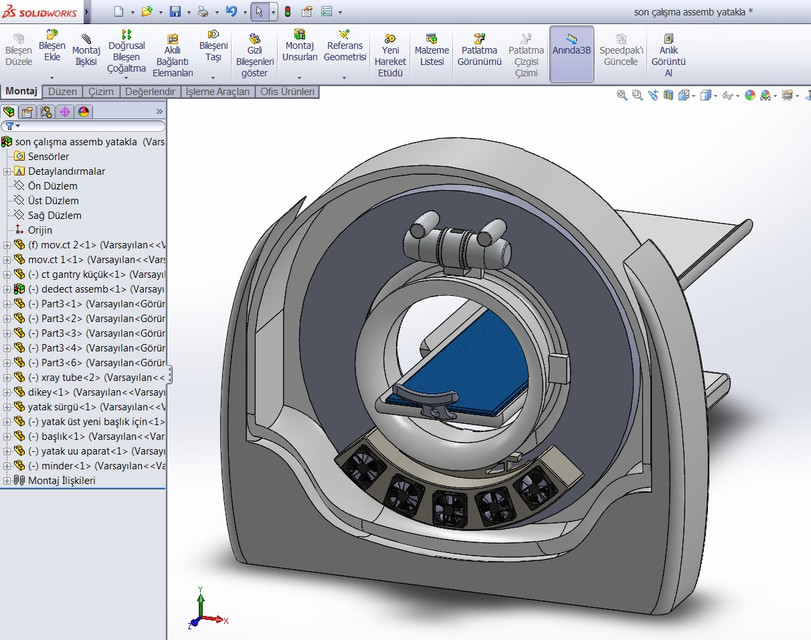Click the Speedpak'i Güncelle button
Image resolution: width=811 pixels, height=640 pixels.
pyautogui.click(x=620, y=50)
